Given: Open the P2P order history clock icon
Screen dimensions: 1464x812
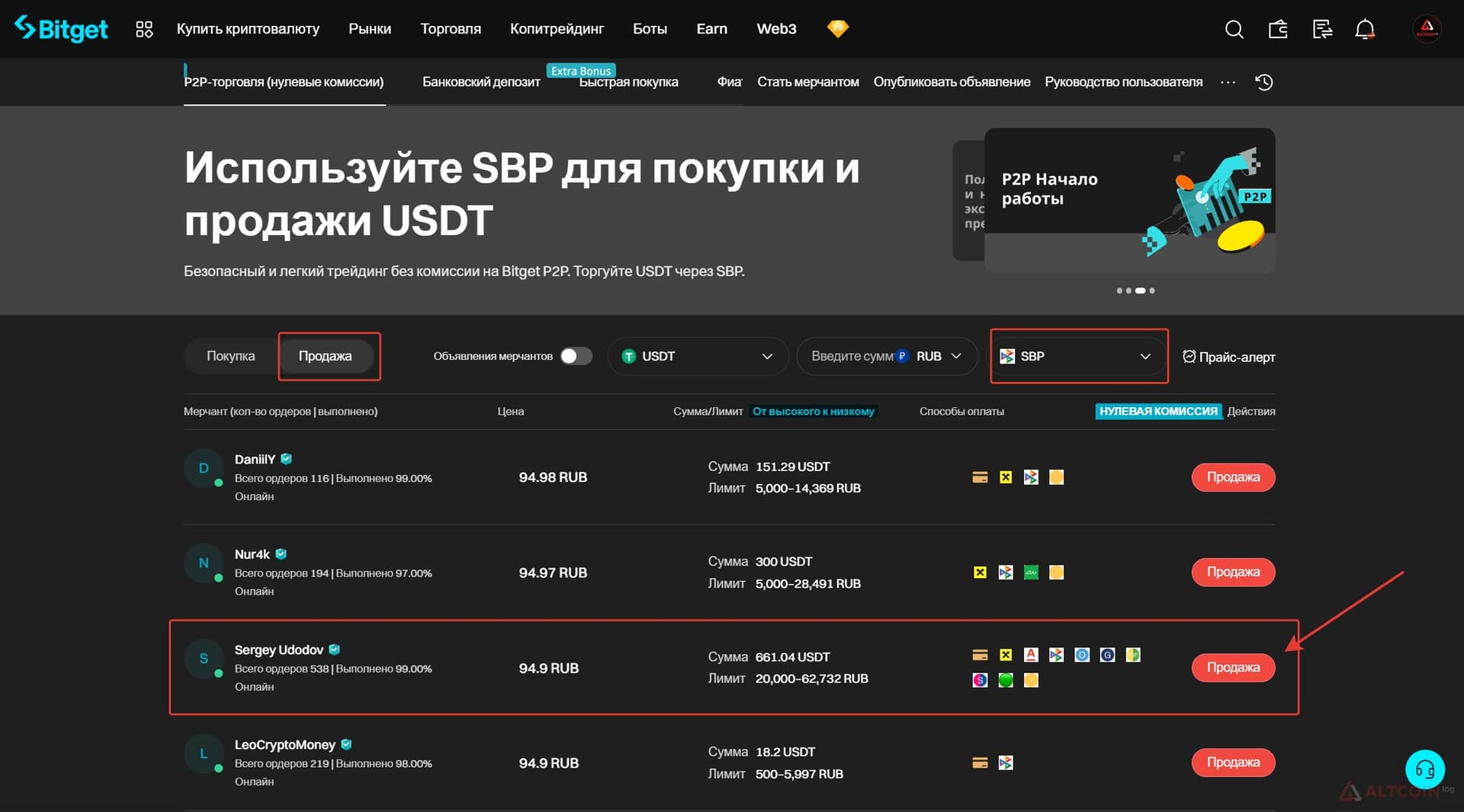Looking at the screenshot, I should click(x=1264, y=82).
